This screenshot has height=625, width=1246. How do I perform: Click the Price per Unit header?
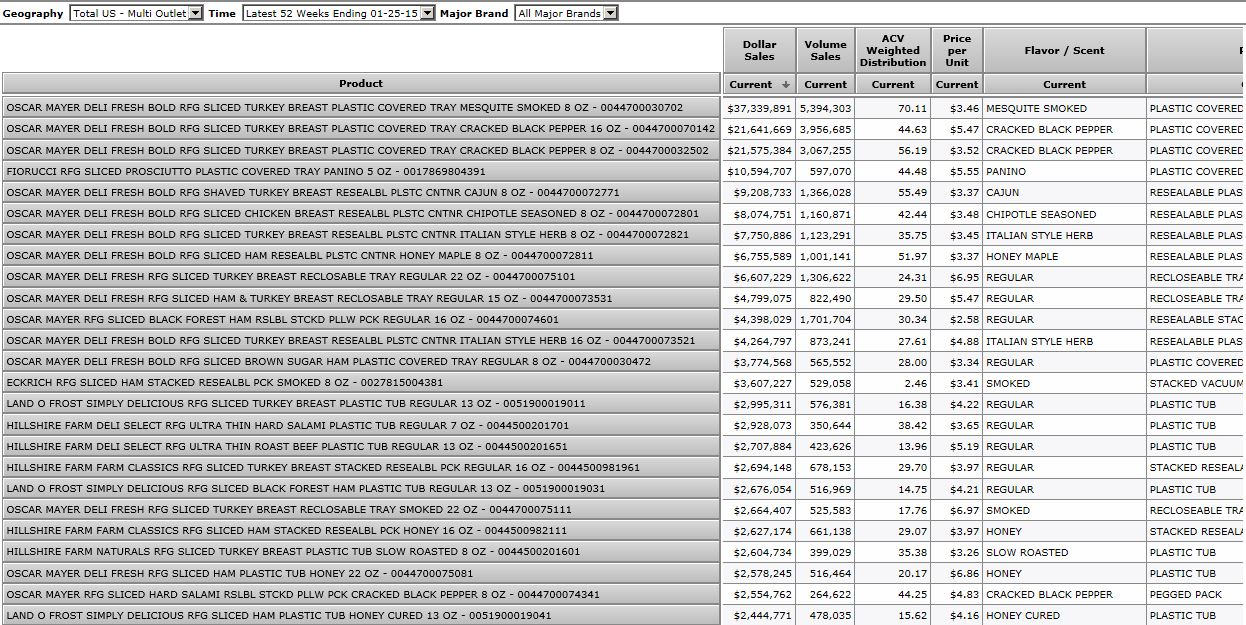click(x=957, y=50)
